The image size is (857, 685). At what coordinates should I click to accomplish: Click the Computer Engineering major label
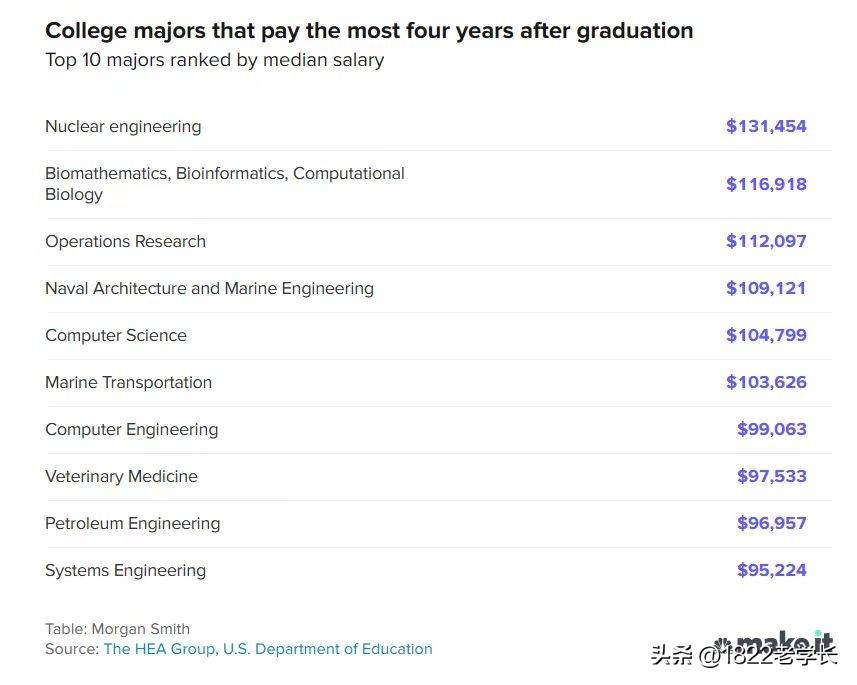(x=131, y=429)
